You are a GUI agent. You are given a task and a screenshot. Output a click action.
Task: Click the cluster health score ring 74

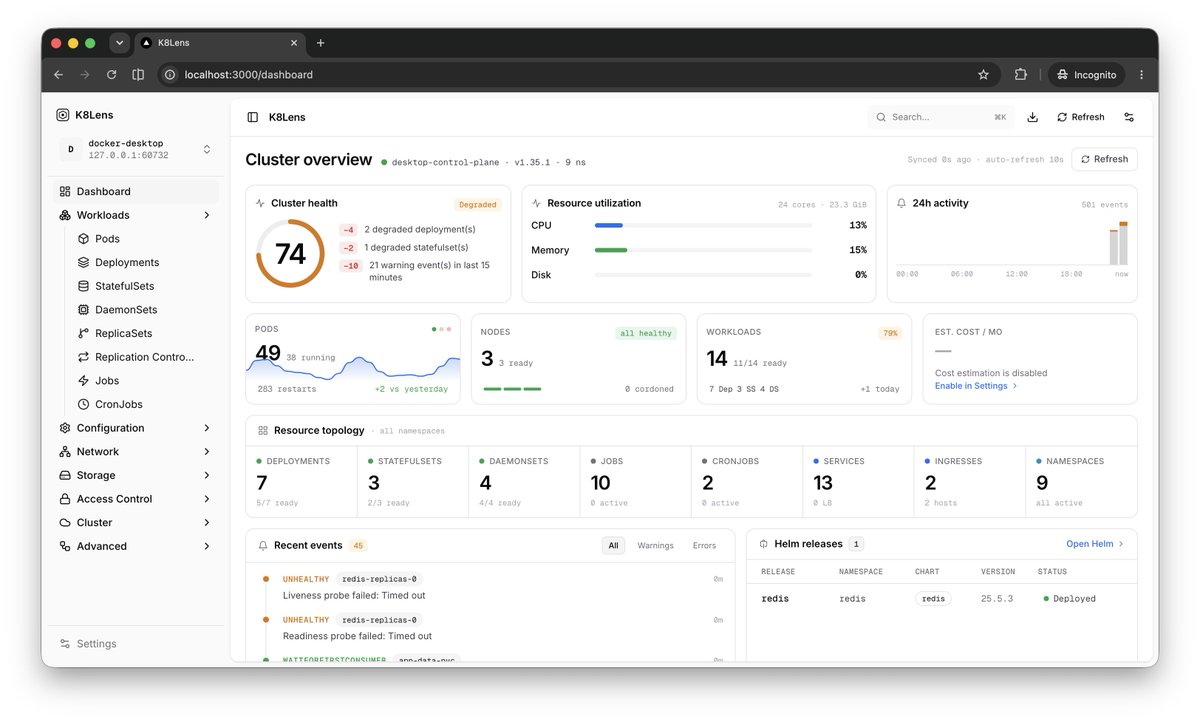[x=290, y=254]
